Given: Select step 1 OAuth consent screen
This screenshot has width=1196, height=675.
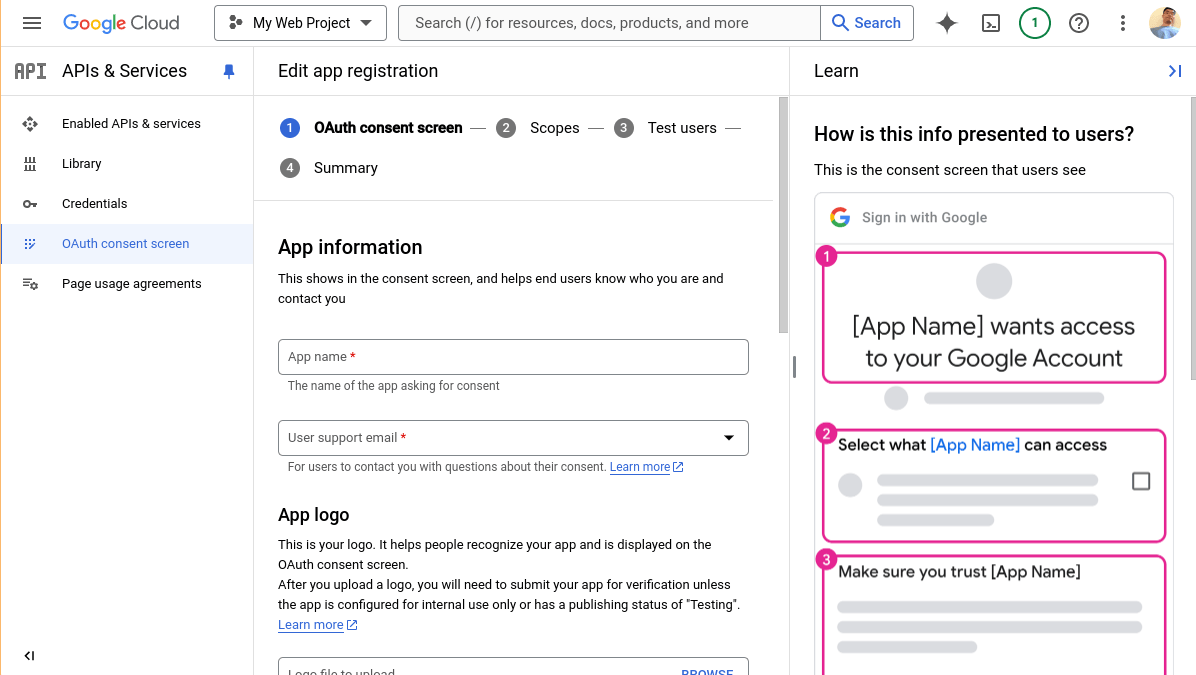Looking at the screenshot, I should 371,128.
